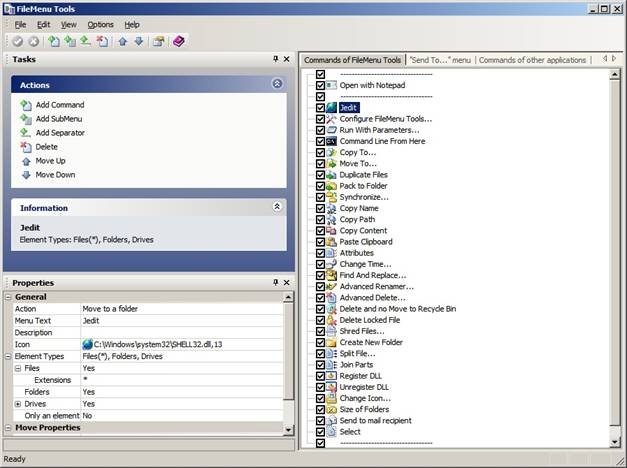Click the Jedit globe icon in command list
The width and height of the screenshot is (627, 468).
pos(331,108)
